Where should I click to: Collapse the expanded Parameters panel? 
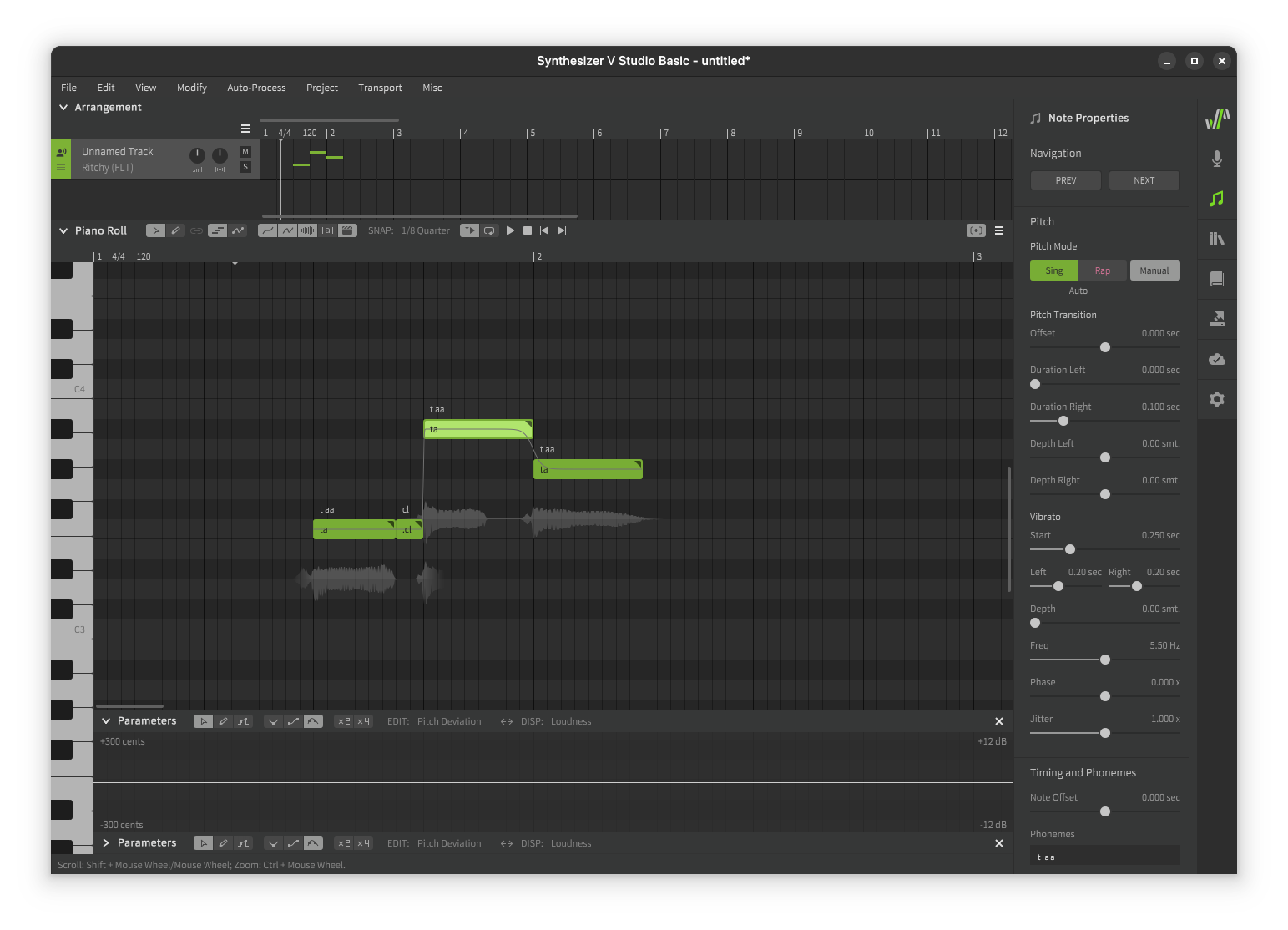[106, 721]
